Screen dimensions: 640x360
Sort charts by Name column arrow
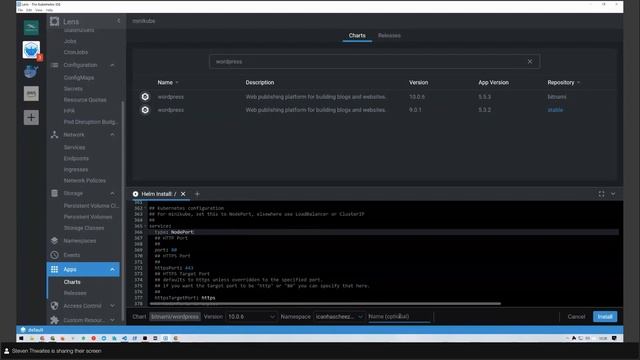point(177,82)
